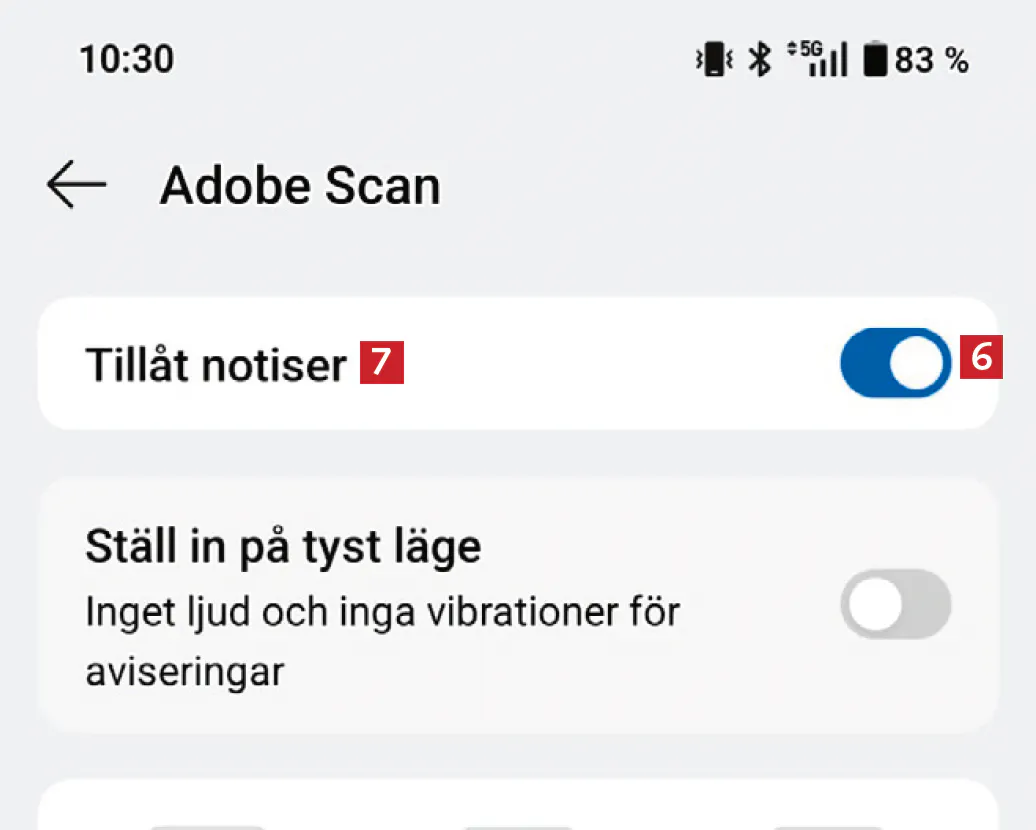Image resolution: width=1036 pixels, height=830 pixels.
Task: Tap the vibrate mode icon in status bar
Action: tap(714, 61)
